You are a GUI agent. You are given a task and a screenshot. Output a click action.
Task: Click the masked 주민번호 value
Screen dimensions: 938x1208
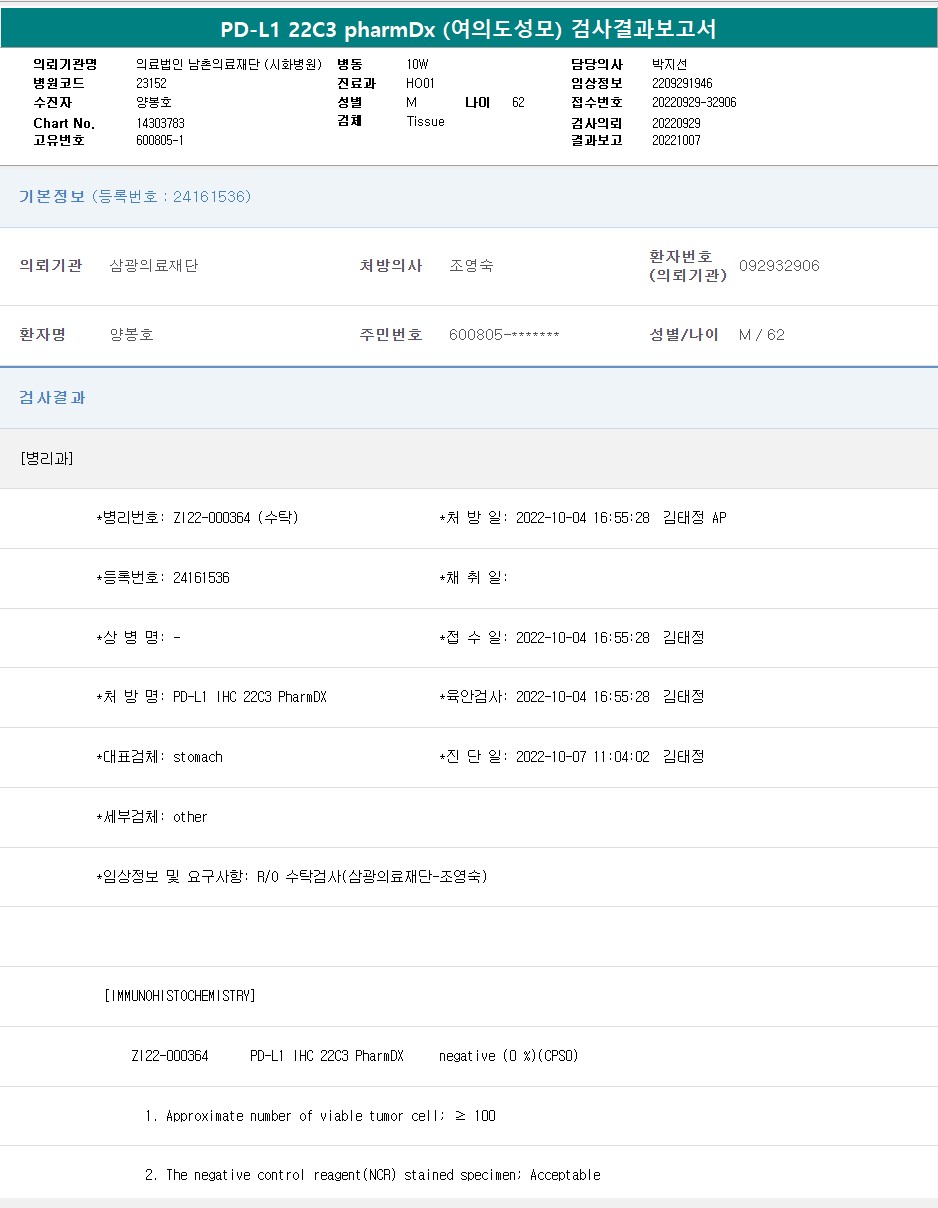(504, 335)
